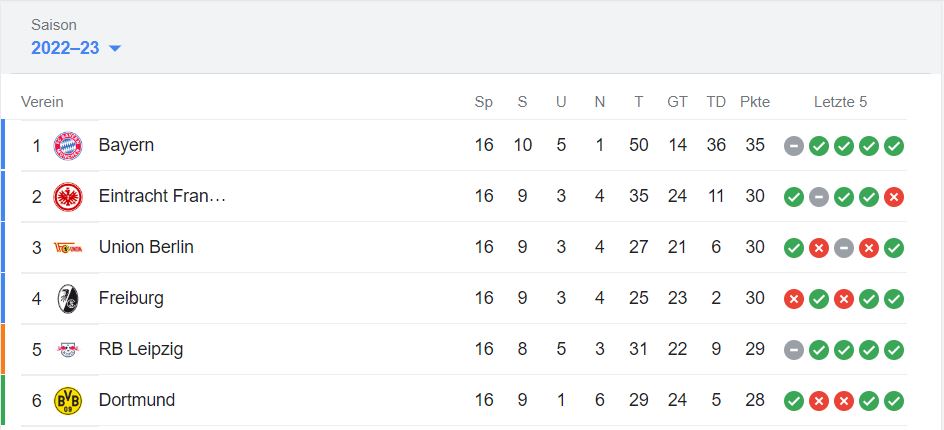Click the TD goal difference header
Screen dimensions: 944x430
[x=716, y=102]
